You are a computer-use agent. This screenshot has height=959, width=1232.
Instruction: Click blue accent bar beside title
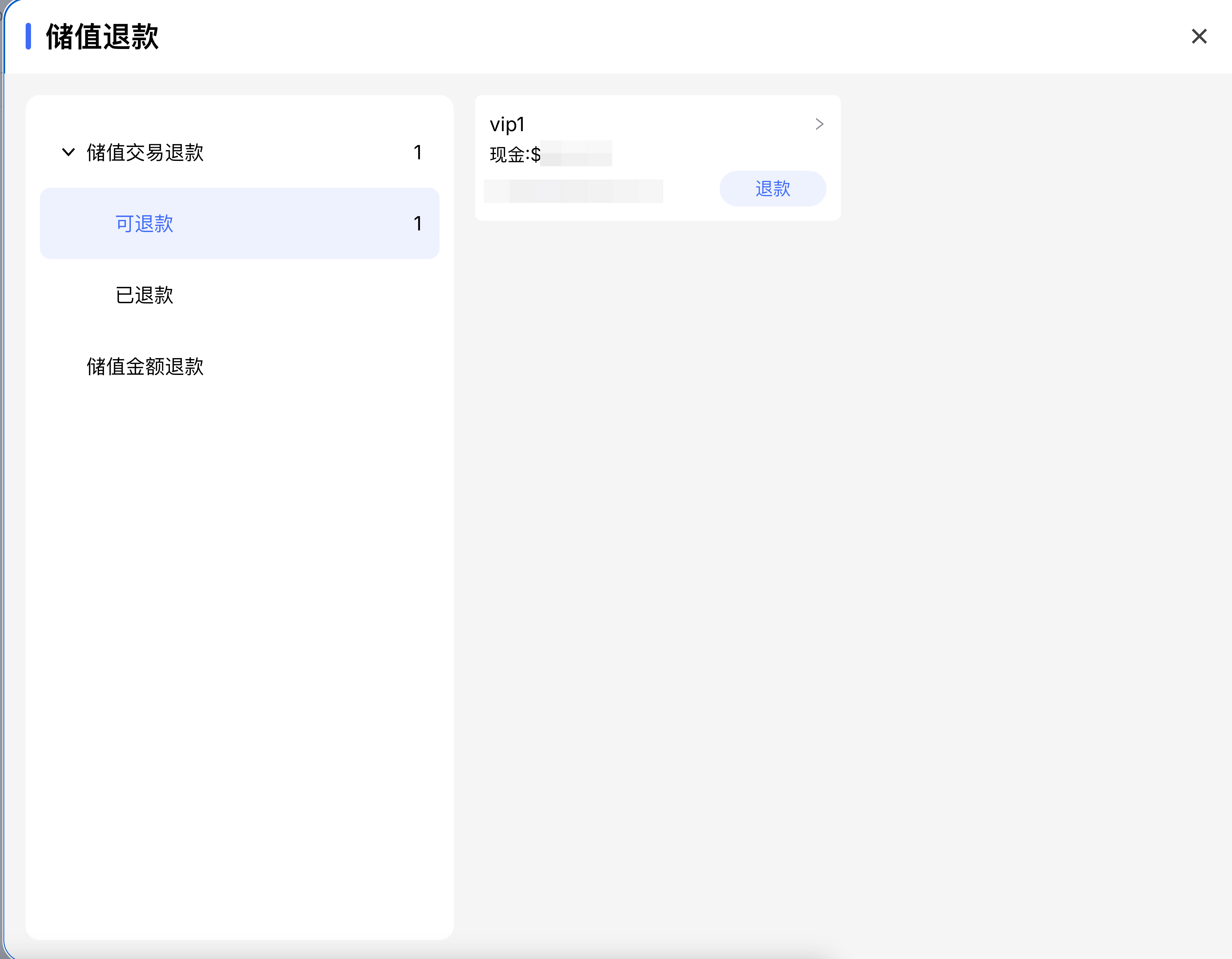tap(28, 37)
